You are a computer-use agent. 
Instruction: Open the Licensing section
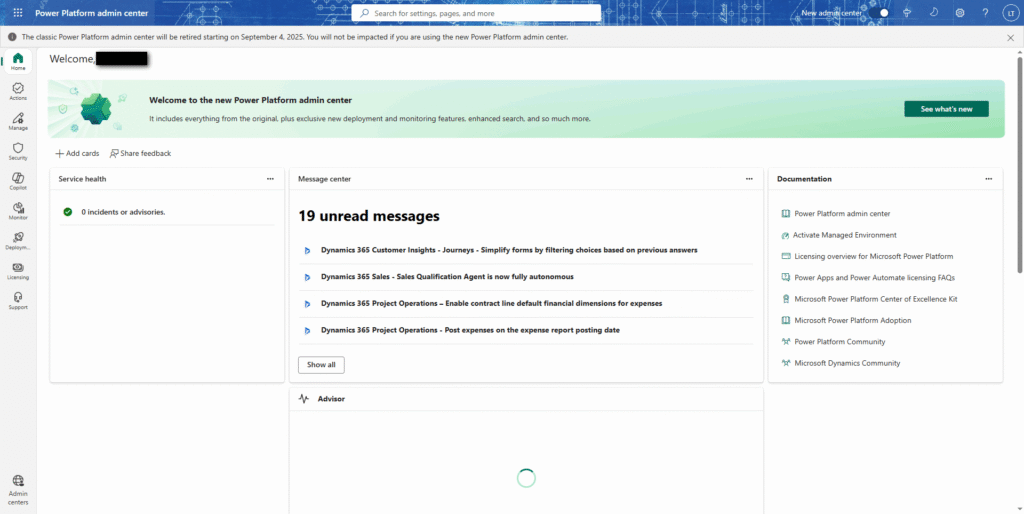click(x=18, y=270)
